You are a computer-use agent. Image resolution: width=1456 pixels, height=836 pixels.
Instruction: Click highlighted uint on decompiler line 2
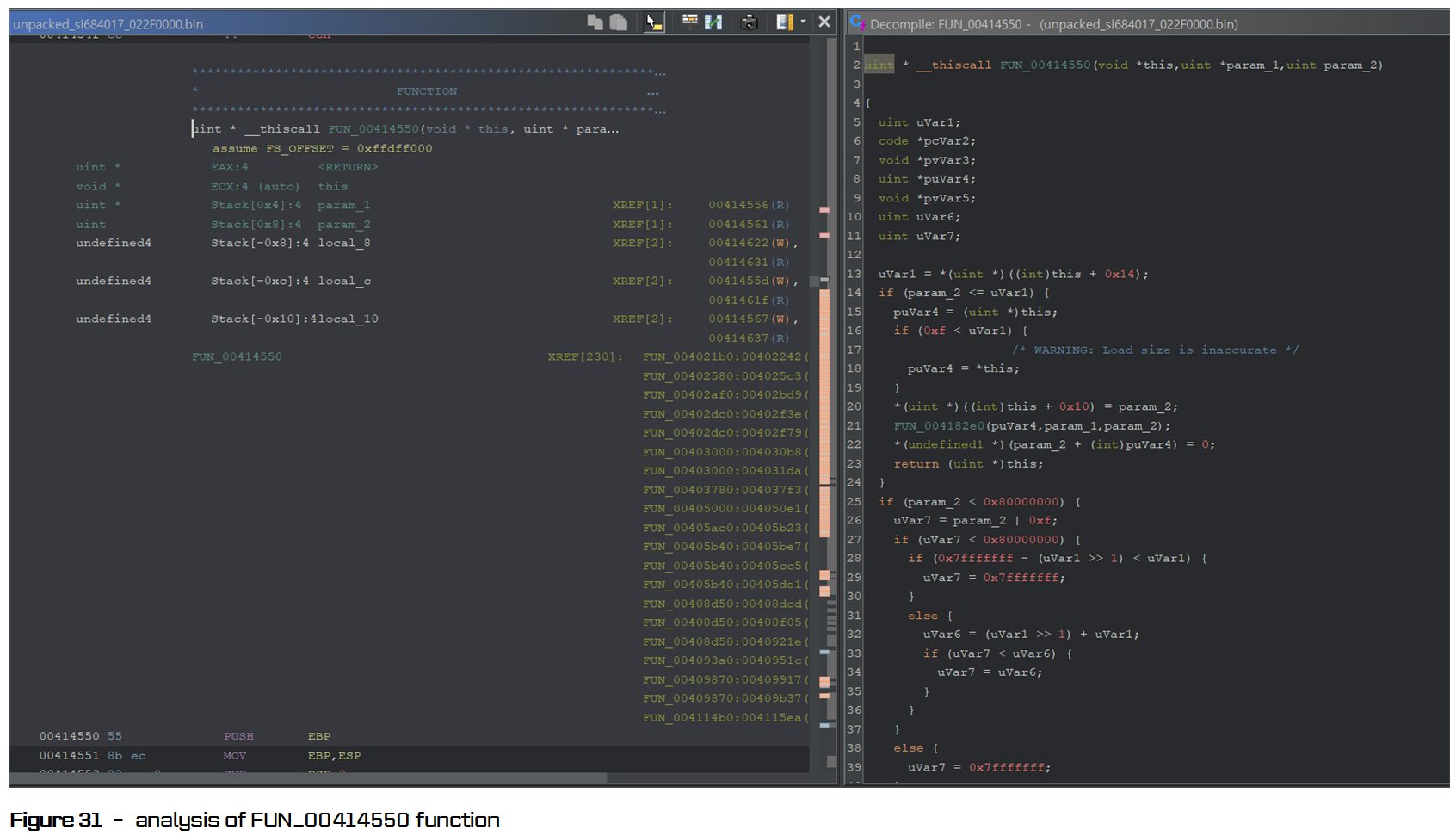click(879, 65)
